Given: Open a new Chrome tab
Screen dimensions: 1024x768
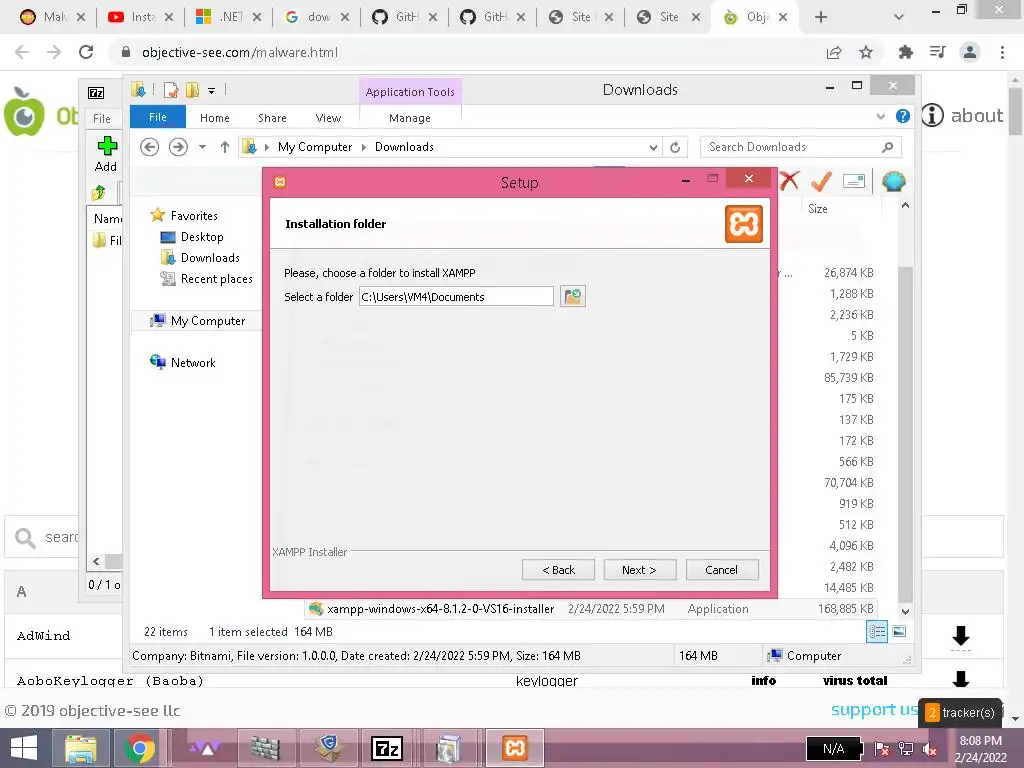Looking at the screenshot, I should 821,17.
